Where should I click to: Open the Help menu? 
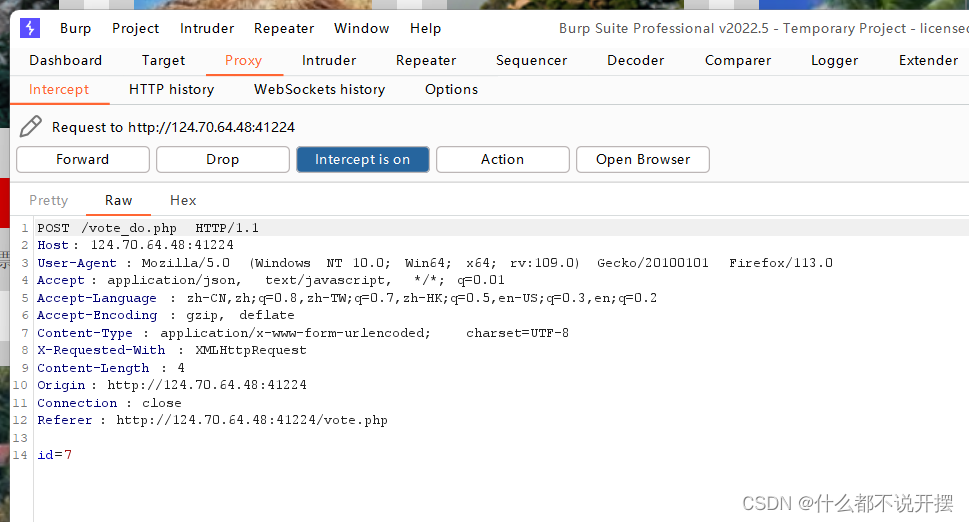point(425,28)
